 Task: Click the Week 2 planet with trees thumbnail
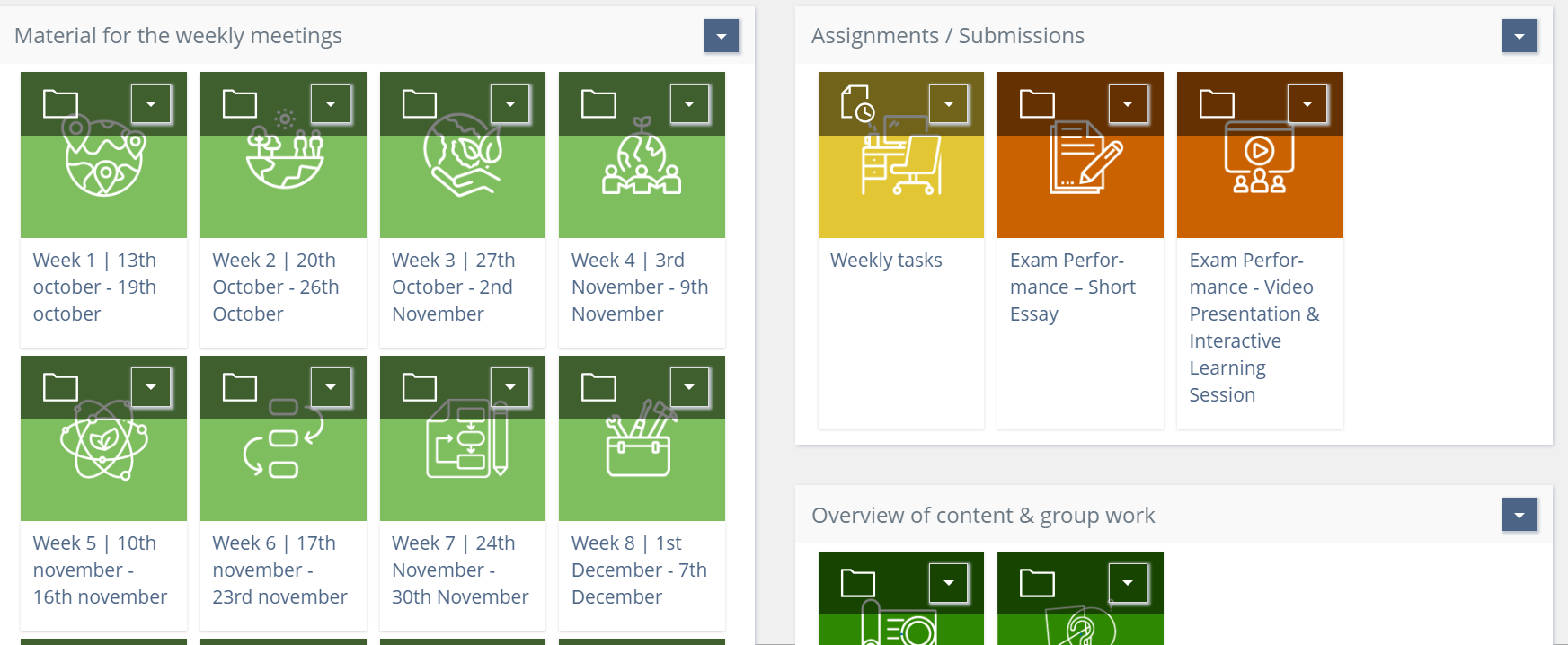tap(283, 162)
